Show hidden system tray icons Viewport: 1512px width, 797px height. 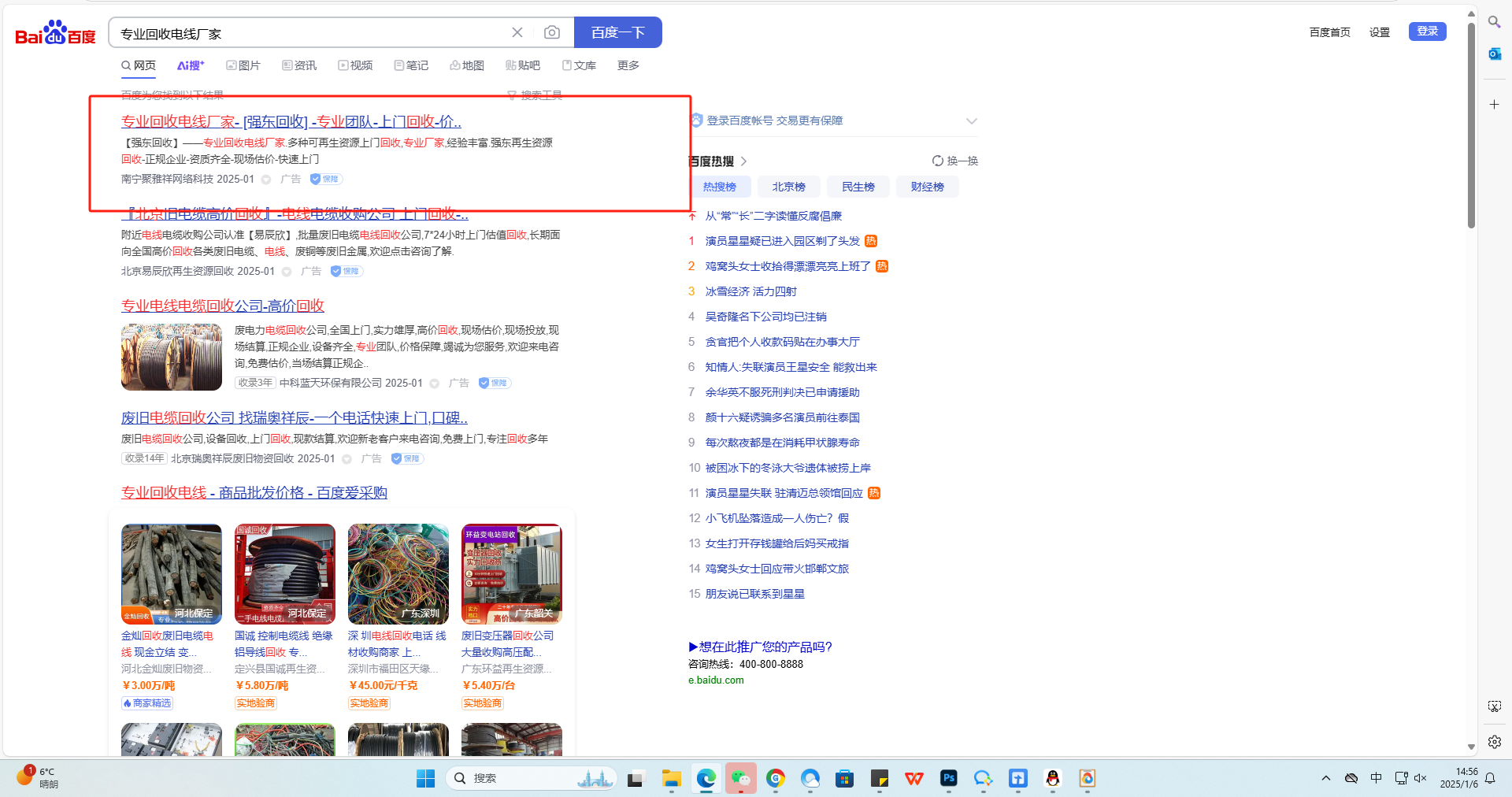click(1325, 778)
